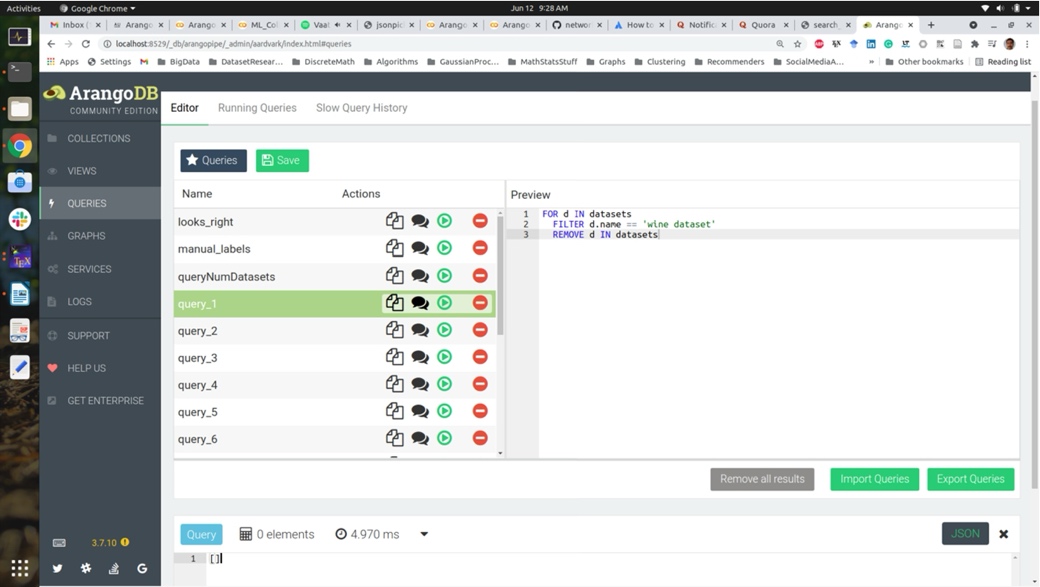
Task: Open keyboard shortcuts icon in sidebar
Action: [59, 543]
